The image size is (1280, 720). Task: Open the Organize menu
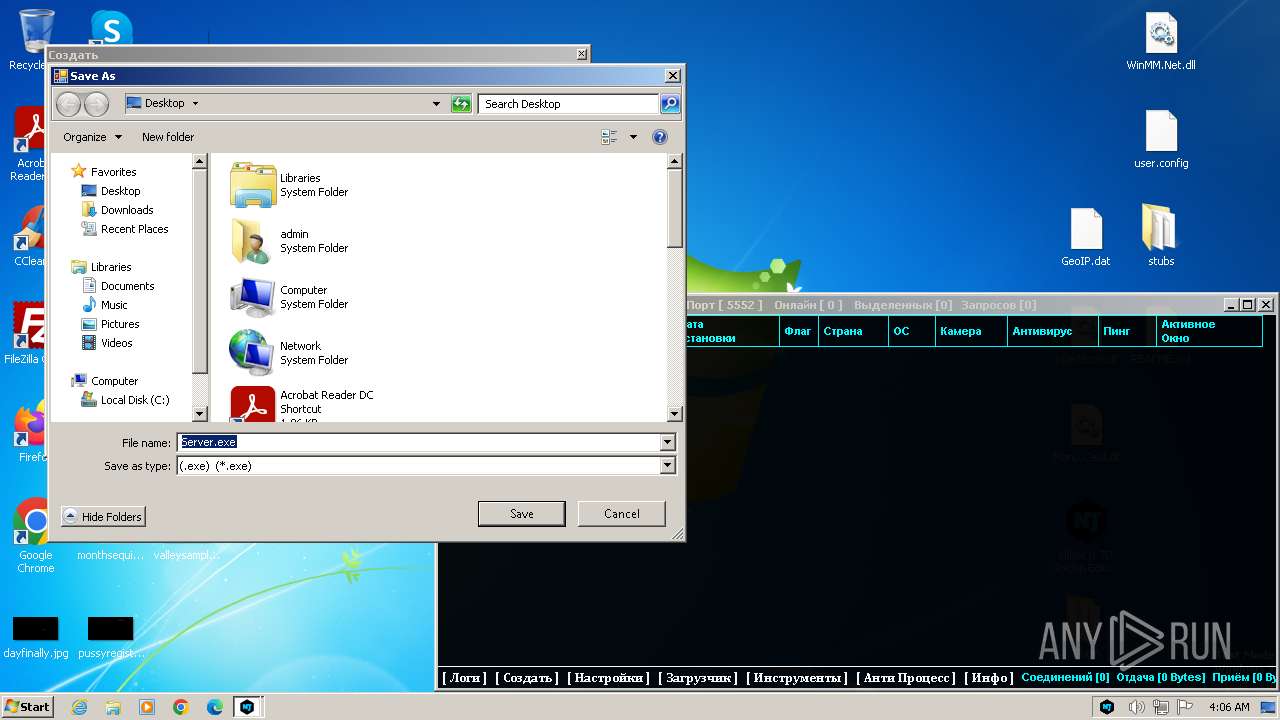[92, 137]
